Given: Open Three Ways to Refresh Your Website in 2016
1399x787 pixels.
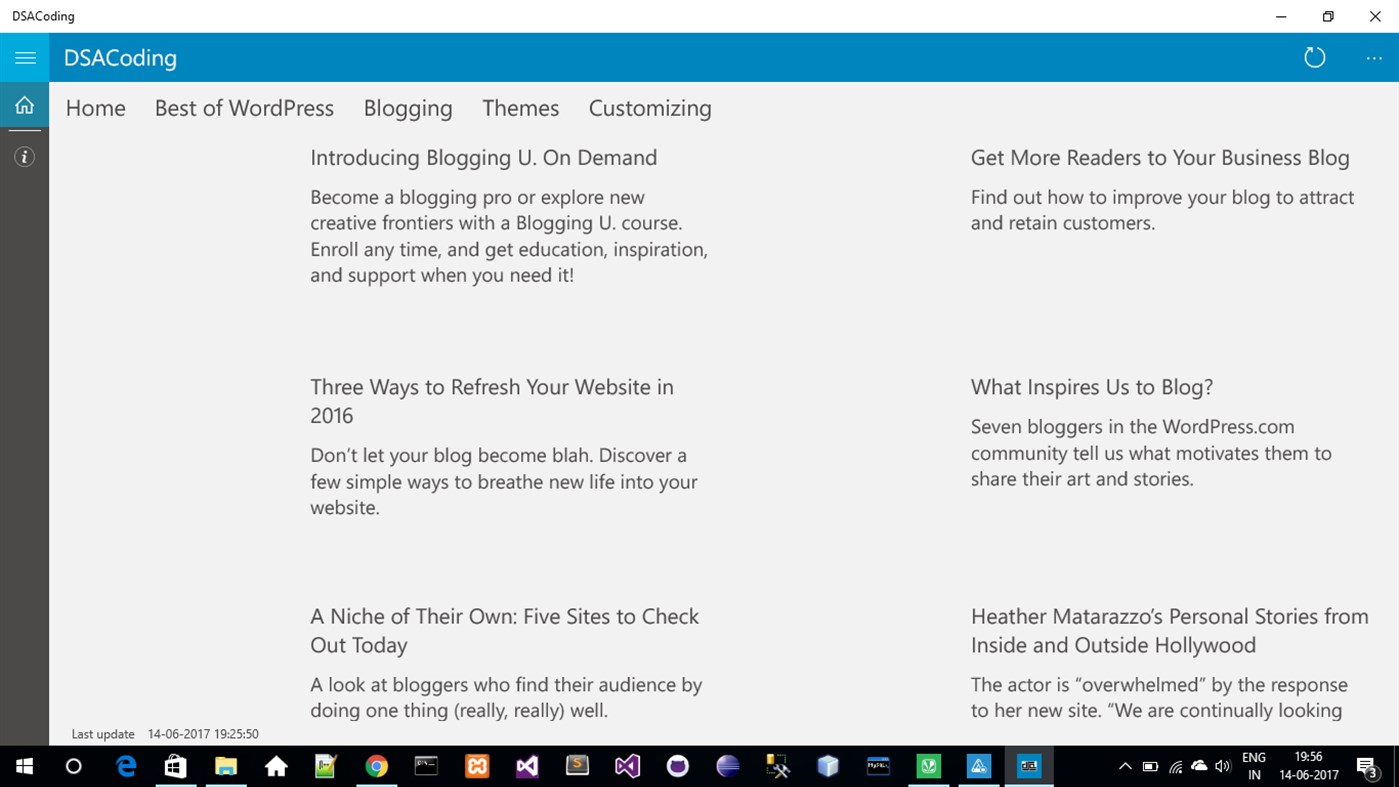Looking at the screenshot, I should (491, 400).
